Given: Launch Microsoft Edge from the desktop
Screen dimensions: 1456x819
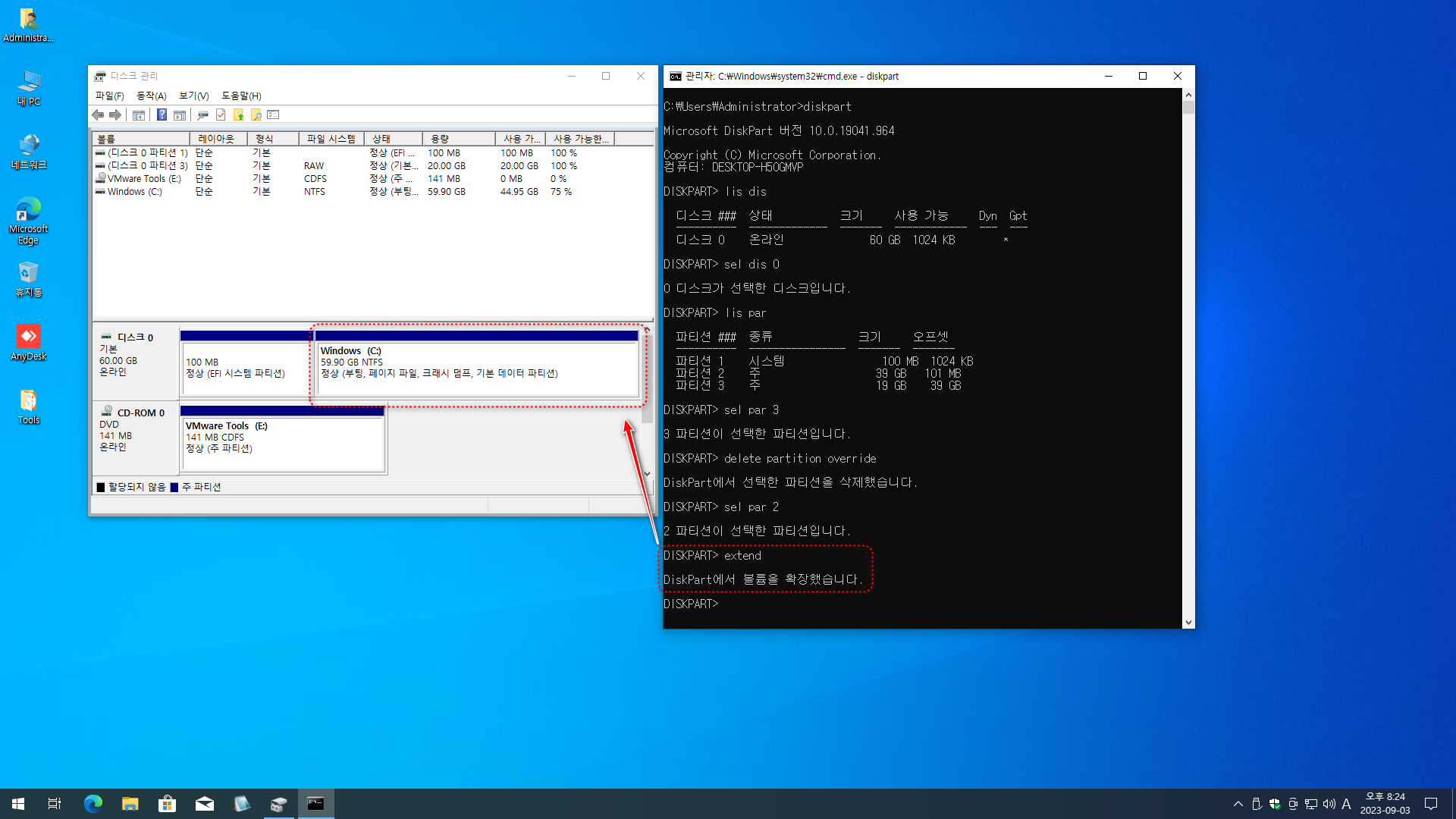Looking at the screenshot, I should click(28, 221).
